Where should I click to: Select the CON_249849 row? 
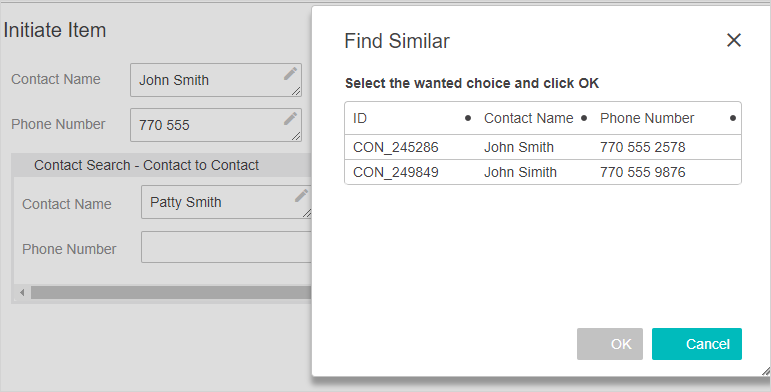pyautogui.click(x=543, y=172)
